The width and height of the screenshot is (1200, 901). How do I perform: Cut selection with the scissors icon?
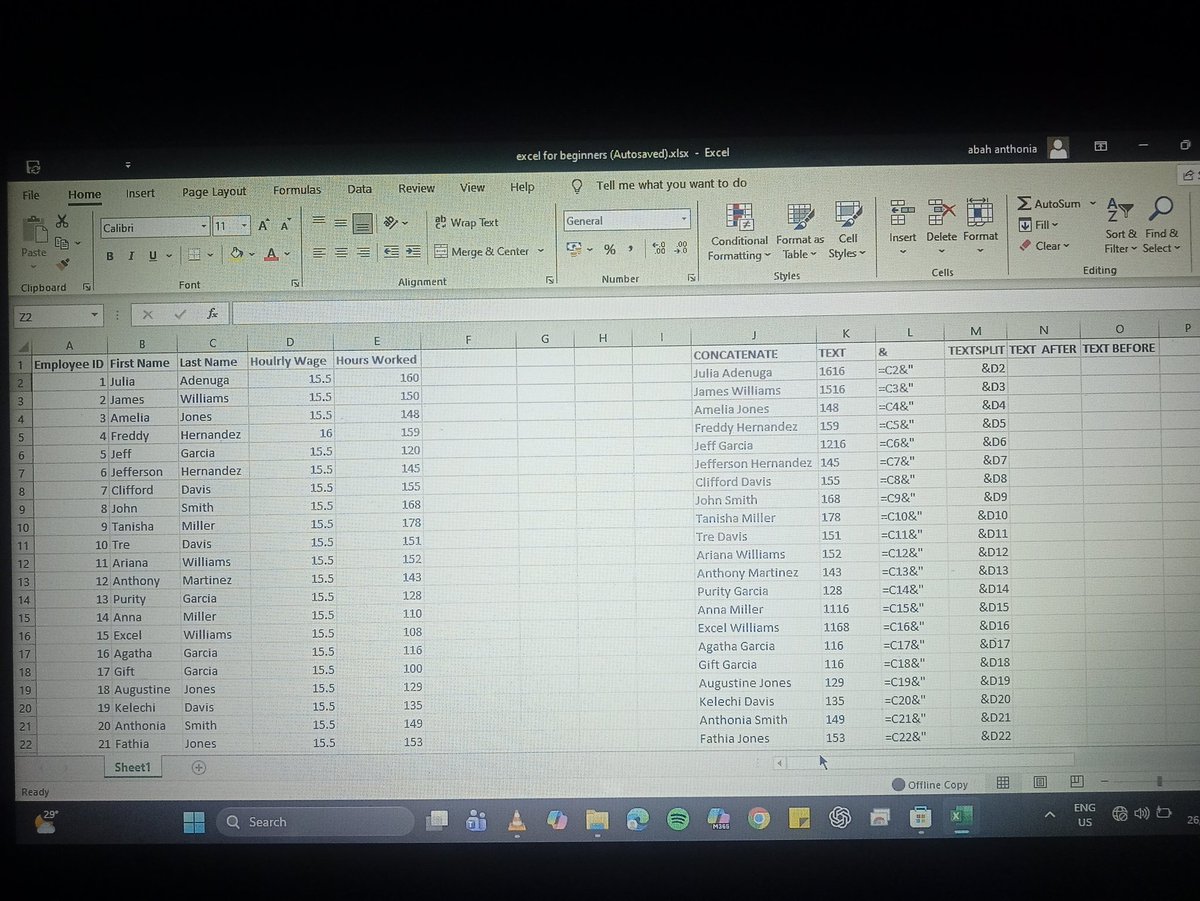pos(62,222)
